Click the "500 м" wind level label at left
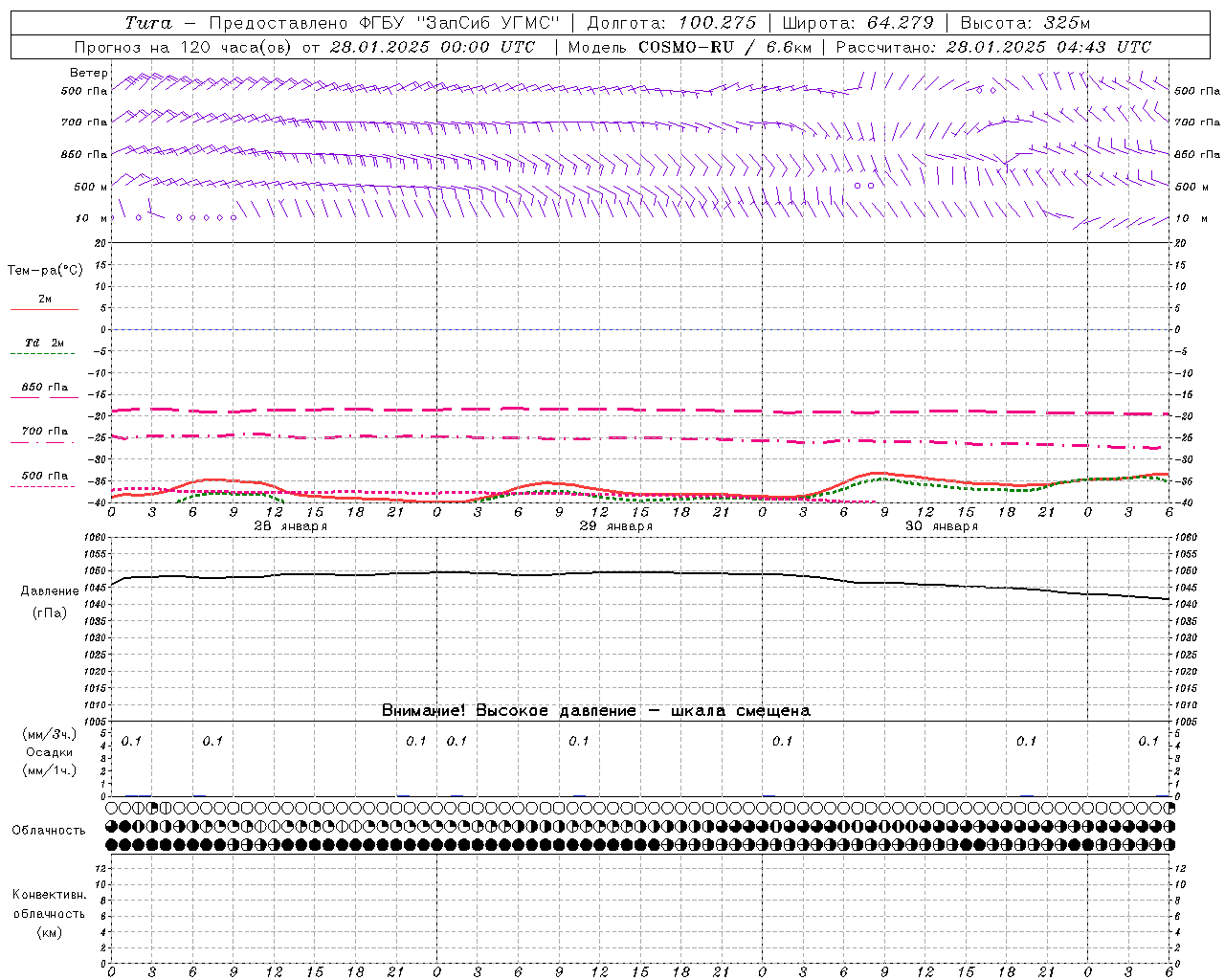Screen dimensions: 1225x980 click(91, 187)
